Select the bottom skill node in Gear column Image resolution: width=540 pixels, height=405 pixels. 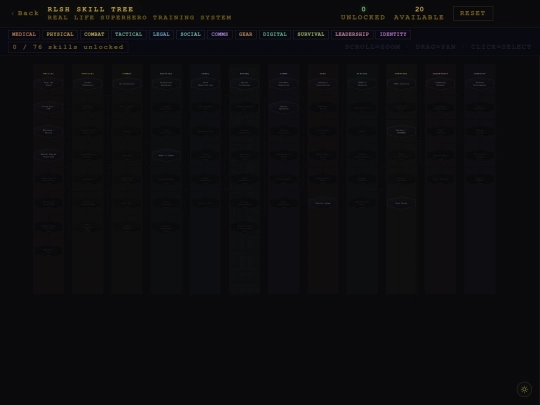323,203
